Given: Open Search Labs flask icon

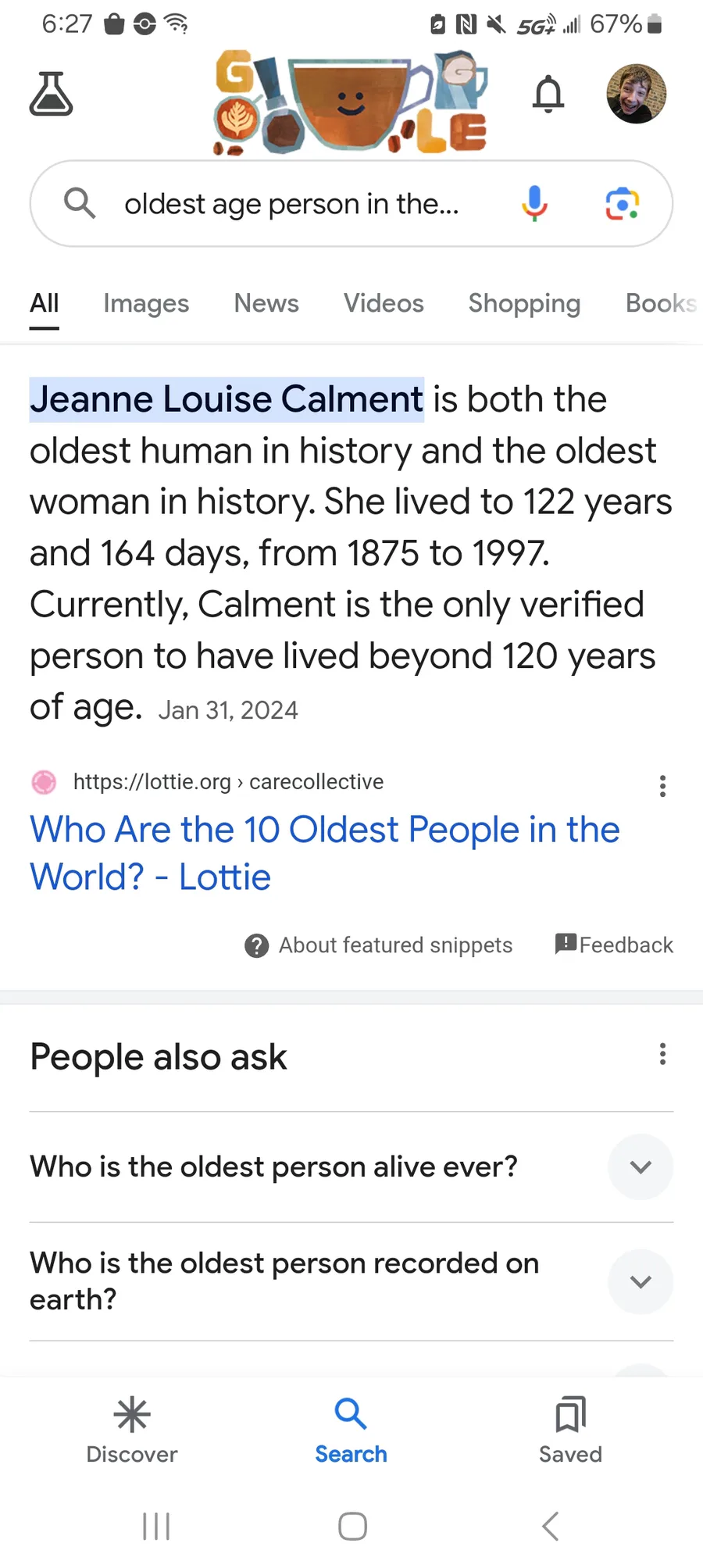Looking at the screenshot, I should click(x=52, y=94).
